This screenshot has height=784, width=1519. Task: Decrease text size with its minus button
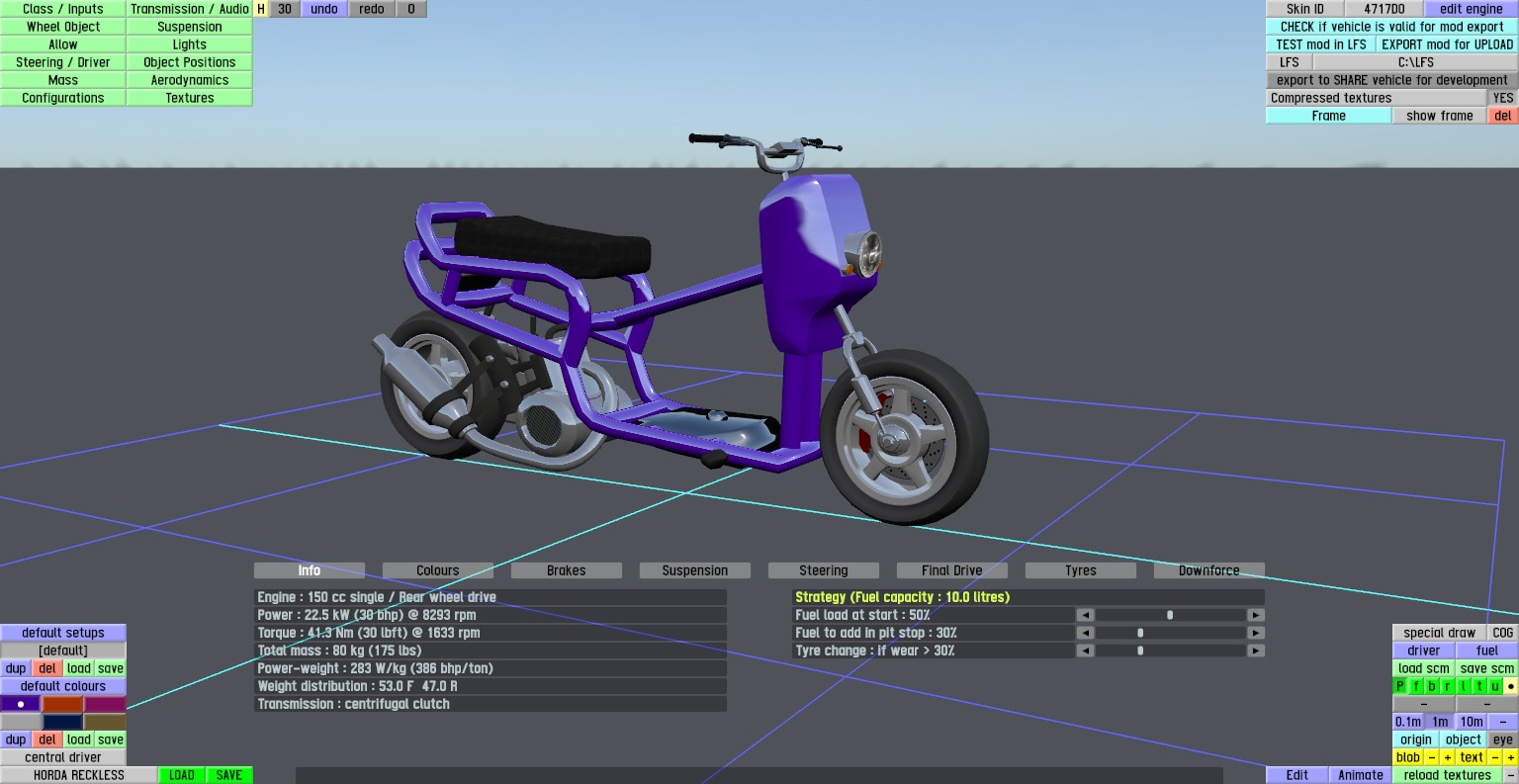pyautogui.click(x=1495, y=757)
